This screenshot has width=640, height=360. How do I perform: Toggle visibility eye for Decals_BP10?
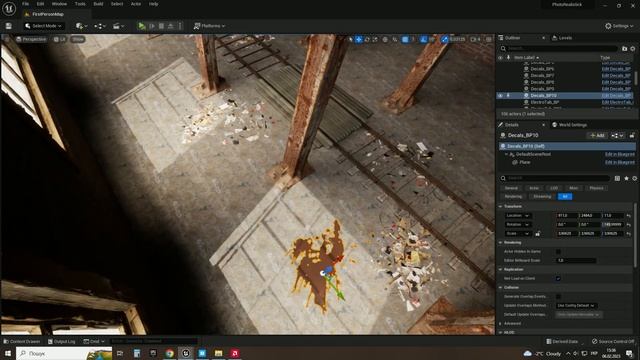coord(500,96)
